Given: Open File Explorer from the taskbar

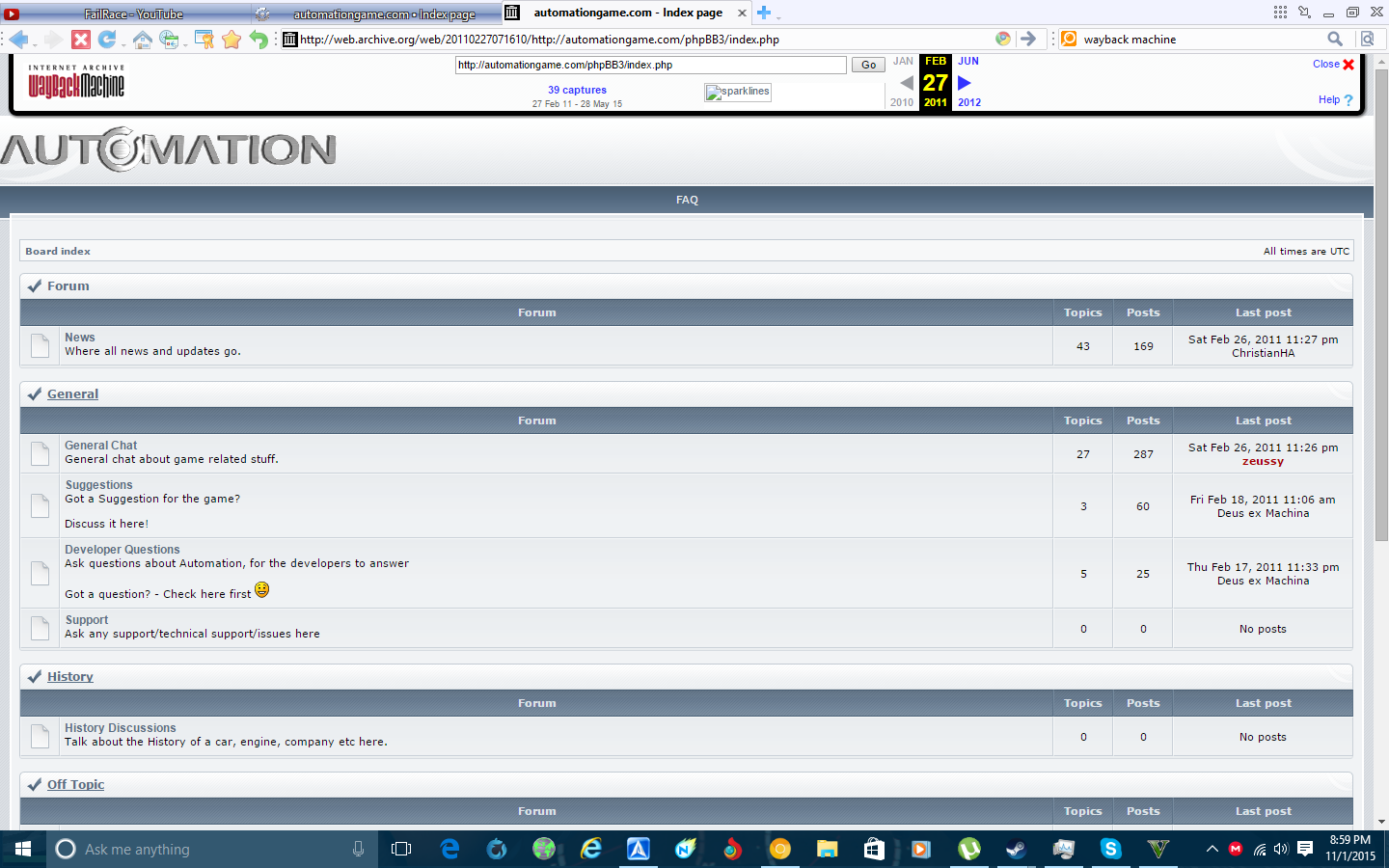Looking at the screenshot, I should [827, 849].
